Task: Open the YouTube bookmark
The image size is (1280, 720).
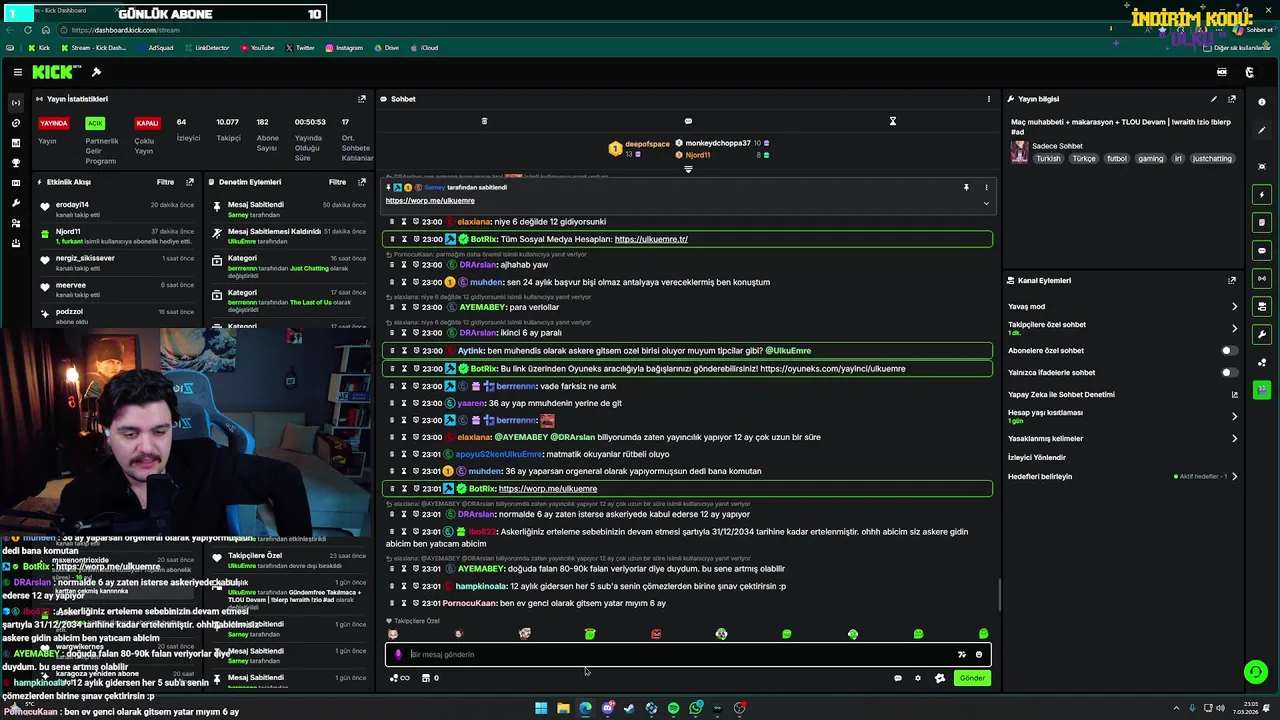Action: coord(257,48)
